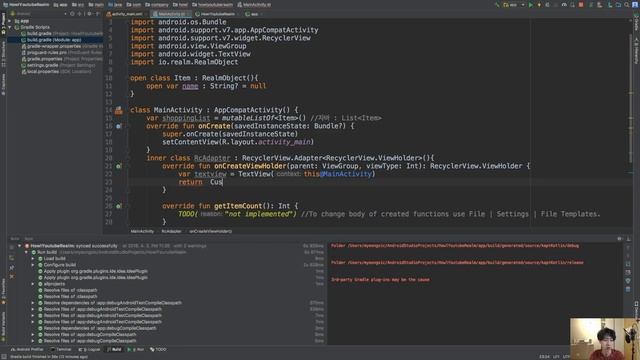The height and width of the screenshot is (360, 640).
Task: Toggle the Hierarchy tool window on right edge
Action: [636, 51]
